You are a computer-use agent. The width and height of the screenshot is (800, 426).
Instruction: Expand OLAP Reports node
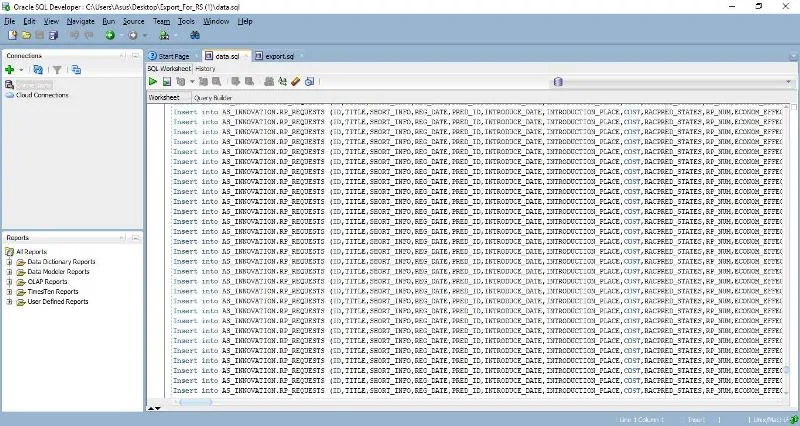coord(9,282)
